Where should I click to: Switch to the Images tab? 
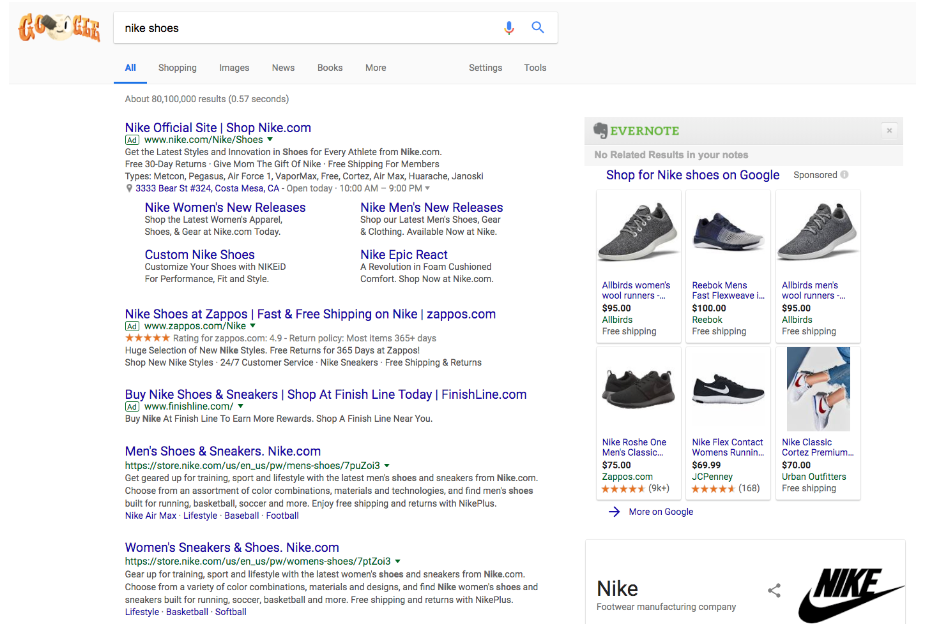234,68
